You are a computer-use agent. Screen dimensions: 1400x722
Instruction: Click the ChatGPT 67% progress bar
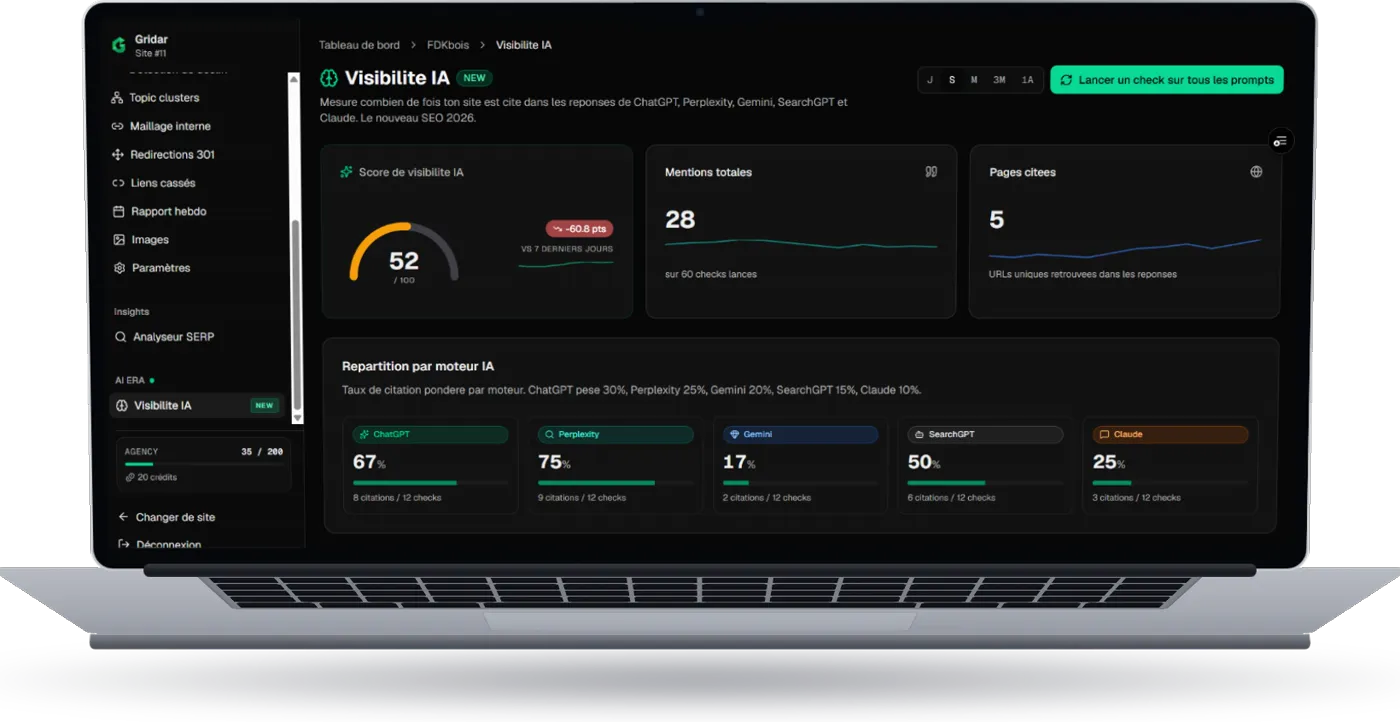pos(430,483)
